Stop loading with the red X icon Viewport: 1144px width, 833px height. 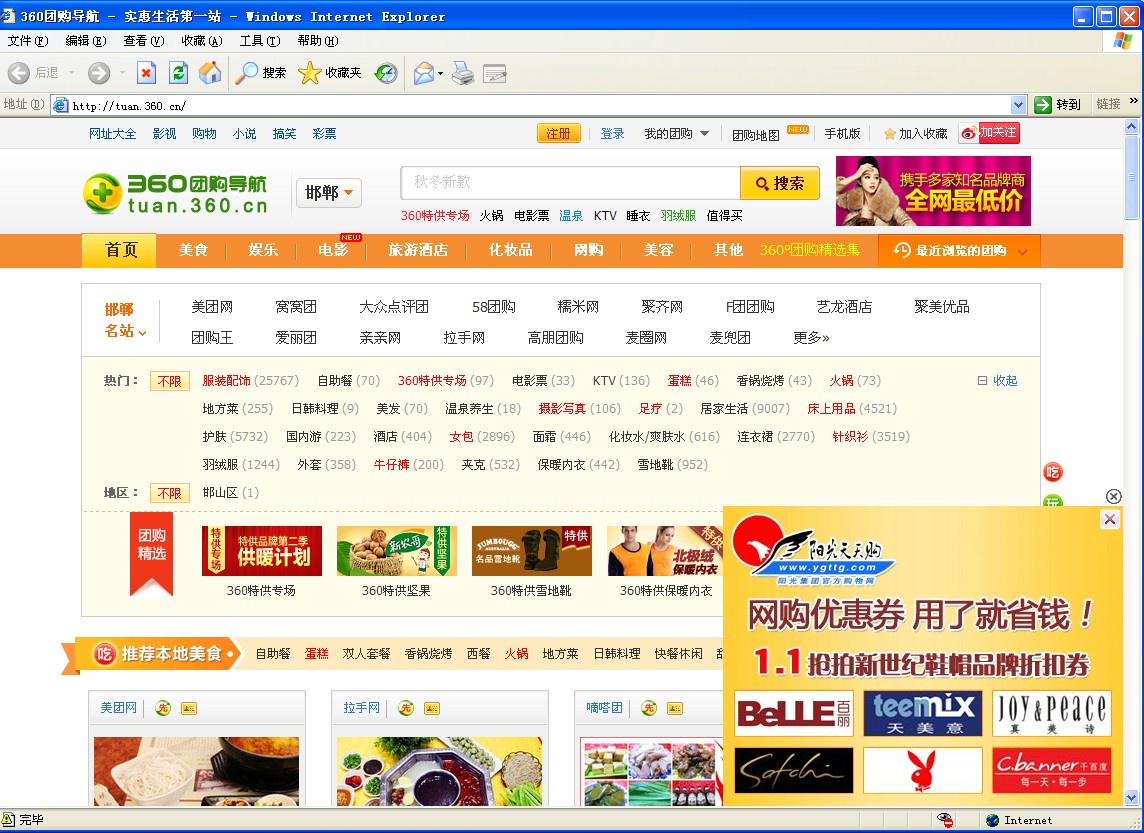pyautogui.click(x=147, y=73)
